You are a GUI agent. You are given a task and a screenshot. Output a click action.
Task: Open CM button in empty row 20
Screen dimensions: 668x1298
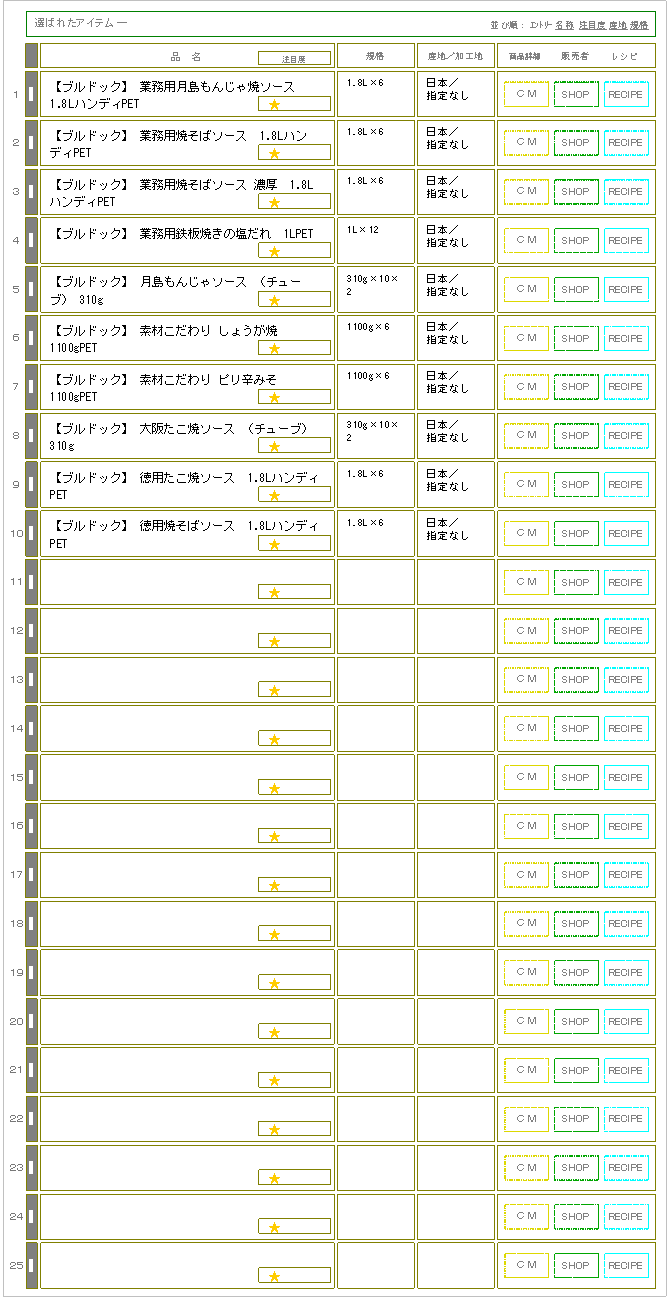[526, 1022]
